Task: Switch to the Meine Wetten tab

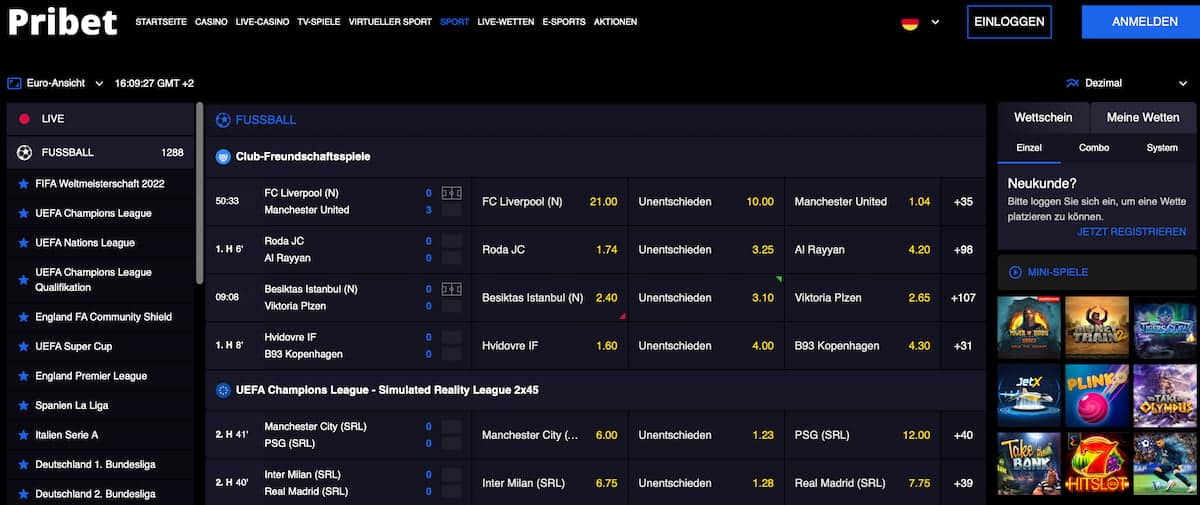Action: click(1143, 118)
